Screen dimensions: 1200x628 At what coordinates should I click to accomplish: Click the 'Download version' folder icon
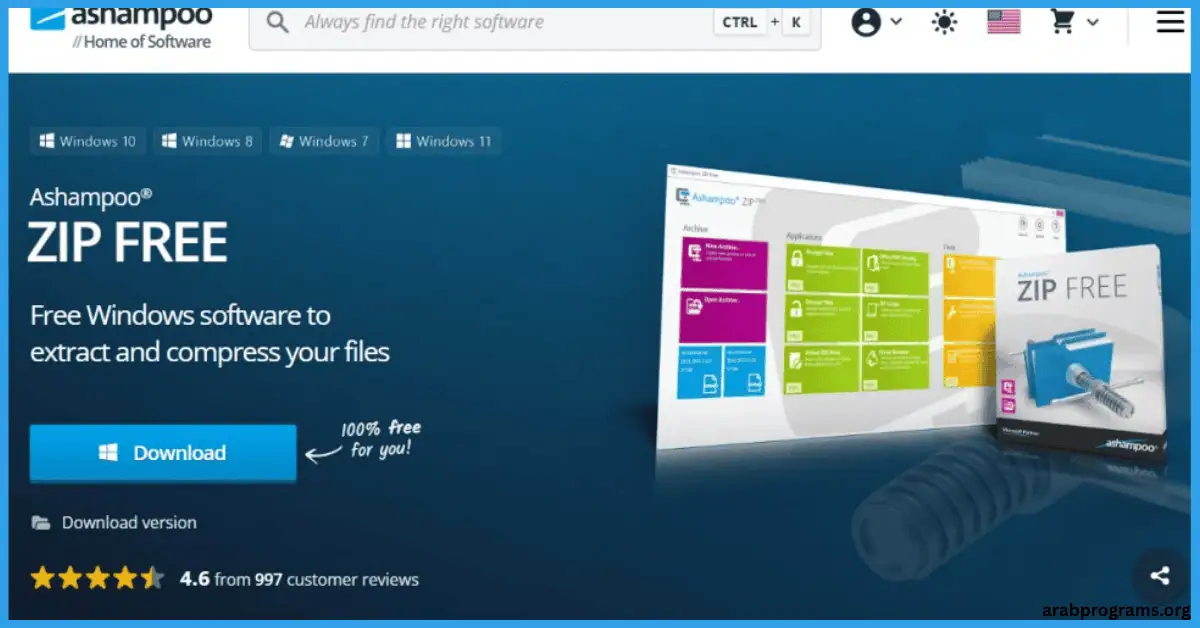tap(41, 523)
